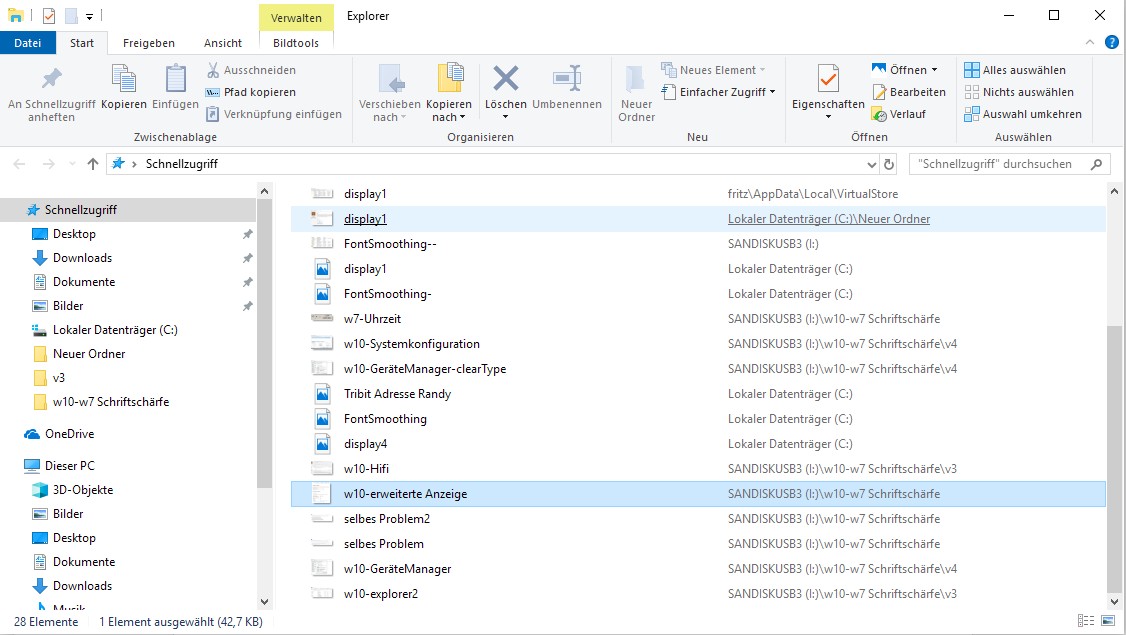Select file w7-Uhrzeit
The width and height of the screenshot is (1126, 635).
pos(372,319)
